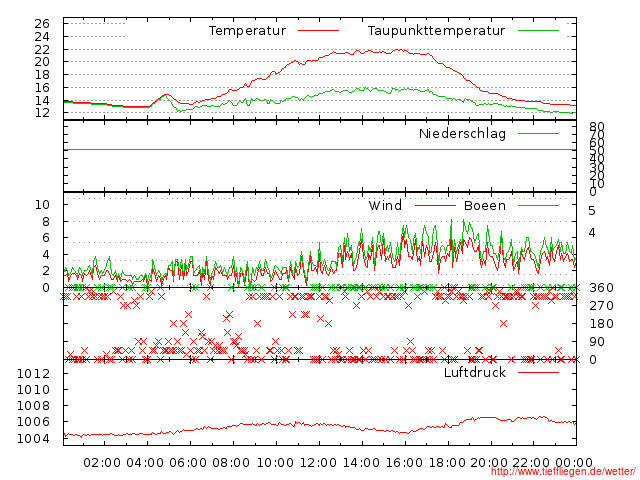Click the 1012 pressure axis value
Viewport: 640px width, 480px height.
point(33,373)
